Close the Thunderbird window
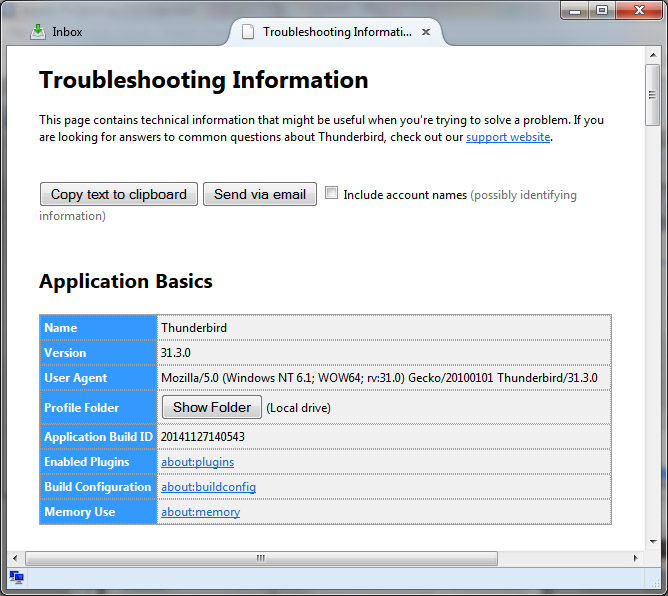This screenshot has width=668, height=596. pos(639,11)
